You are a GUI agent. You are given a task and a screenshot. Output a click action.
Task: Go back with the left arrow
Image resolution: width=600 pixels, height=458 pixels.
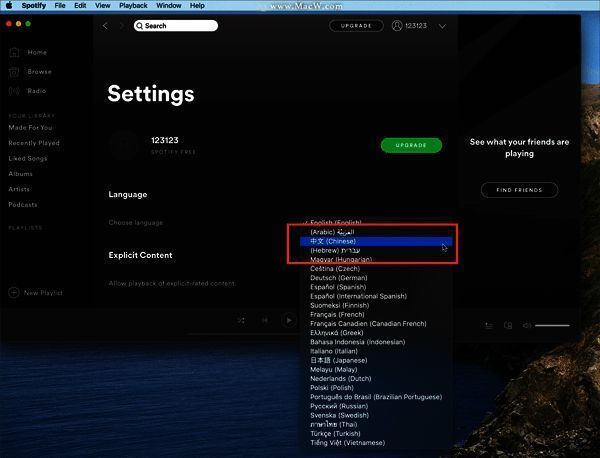tap(105, 26)
